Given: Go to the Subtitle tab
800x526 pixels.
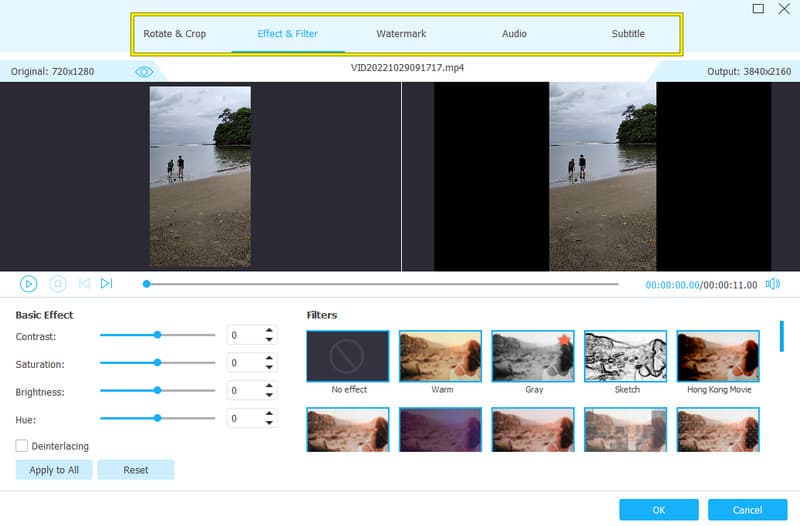Looking at the screenshot, I should pos(628,34).
